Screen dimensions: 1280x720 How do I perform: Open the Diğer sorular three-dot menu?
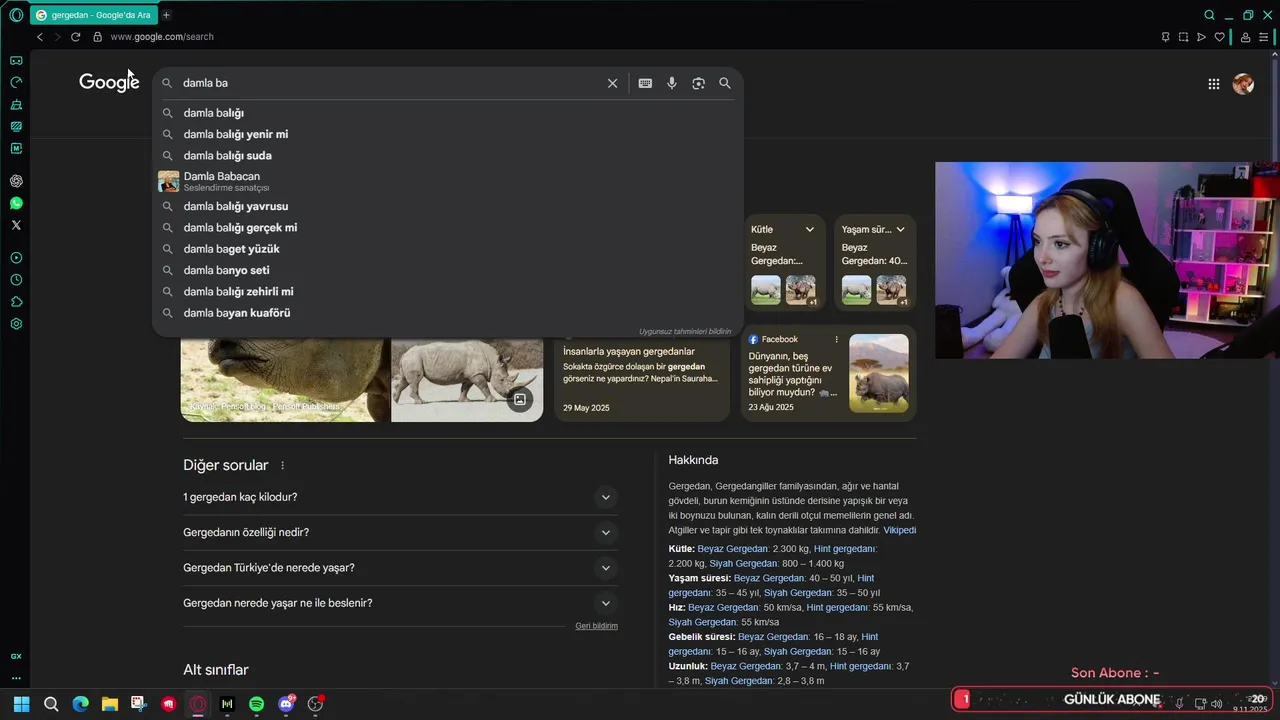283,466
